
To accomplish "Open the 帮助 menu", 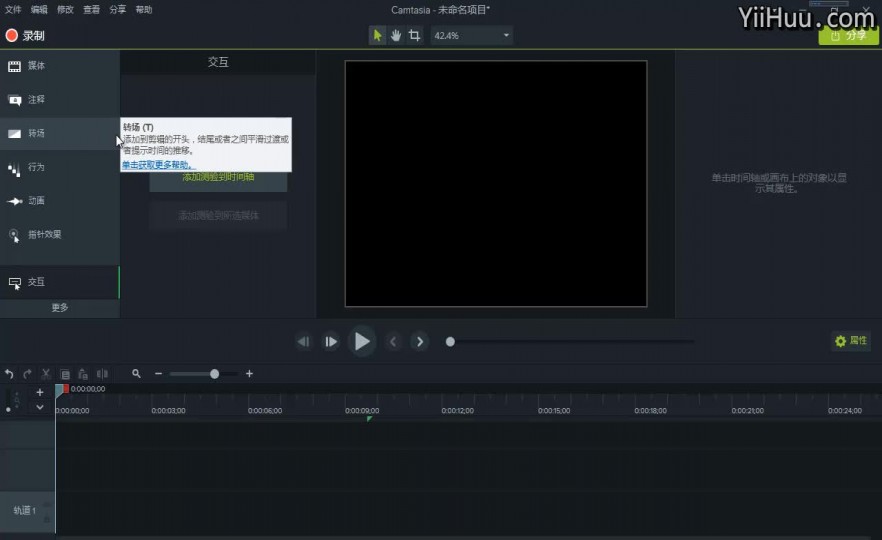I will pyautogui.click(x=143, y=10).
